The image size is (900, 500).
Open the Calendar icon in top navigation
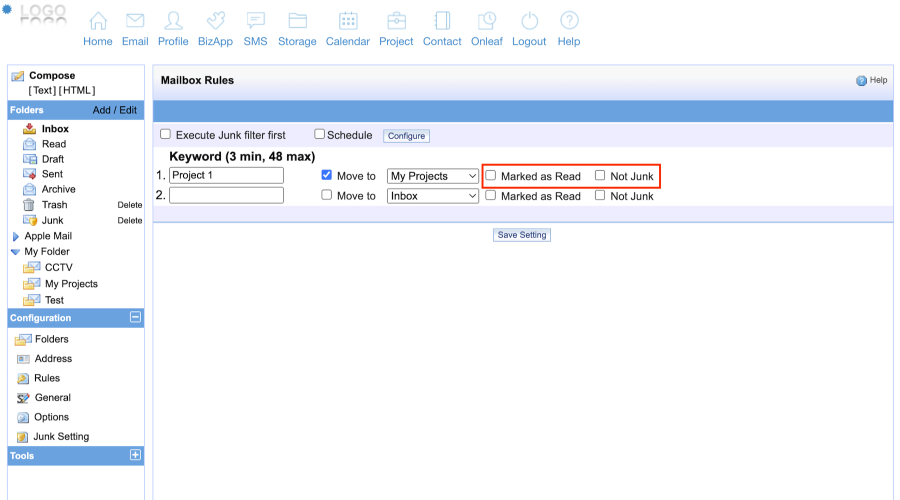(x=348, y=21)
